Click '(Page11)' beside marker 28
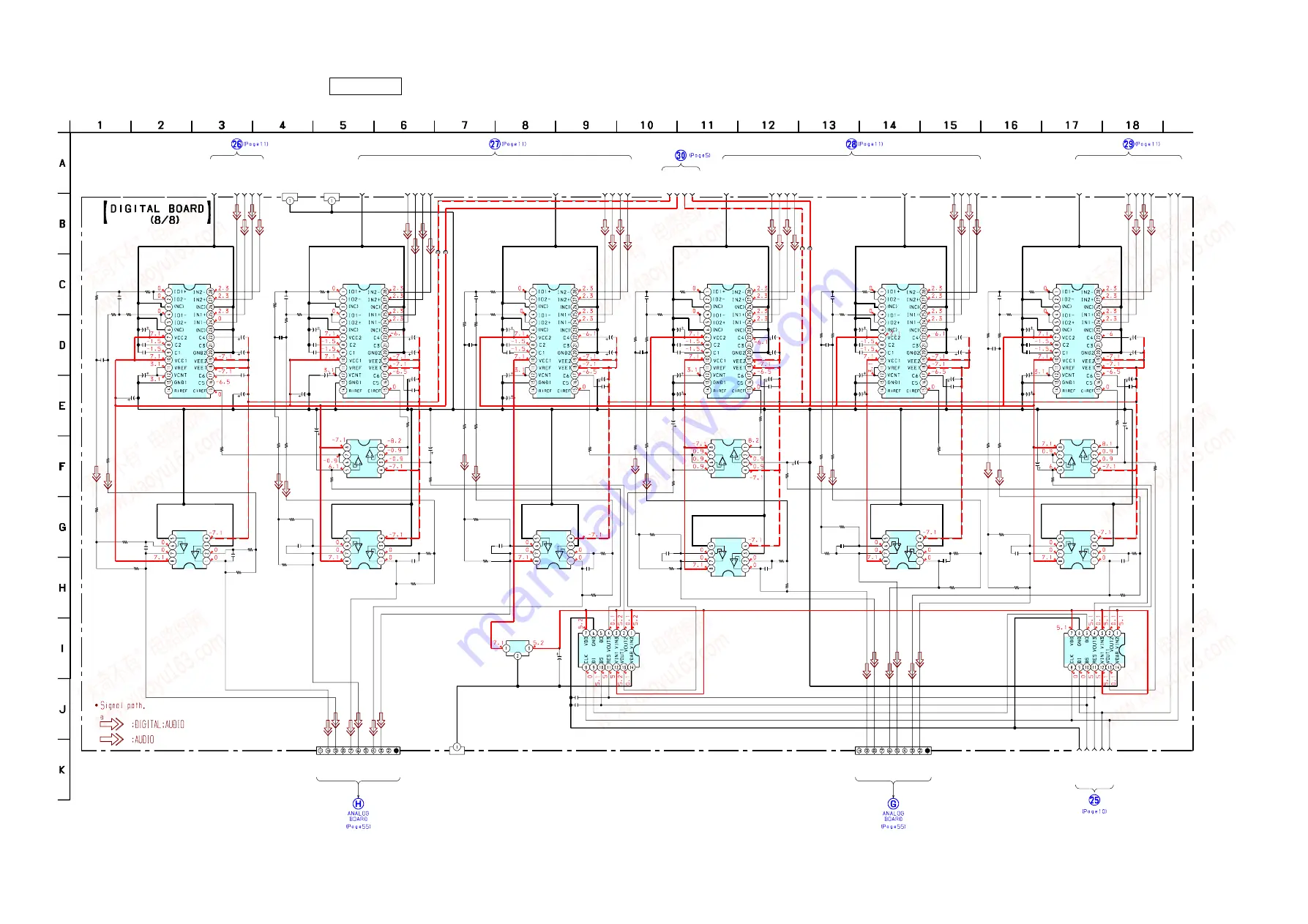Image resolution: width=1308 pixels, height=924 pixels. [871, 144]
